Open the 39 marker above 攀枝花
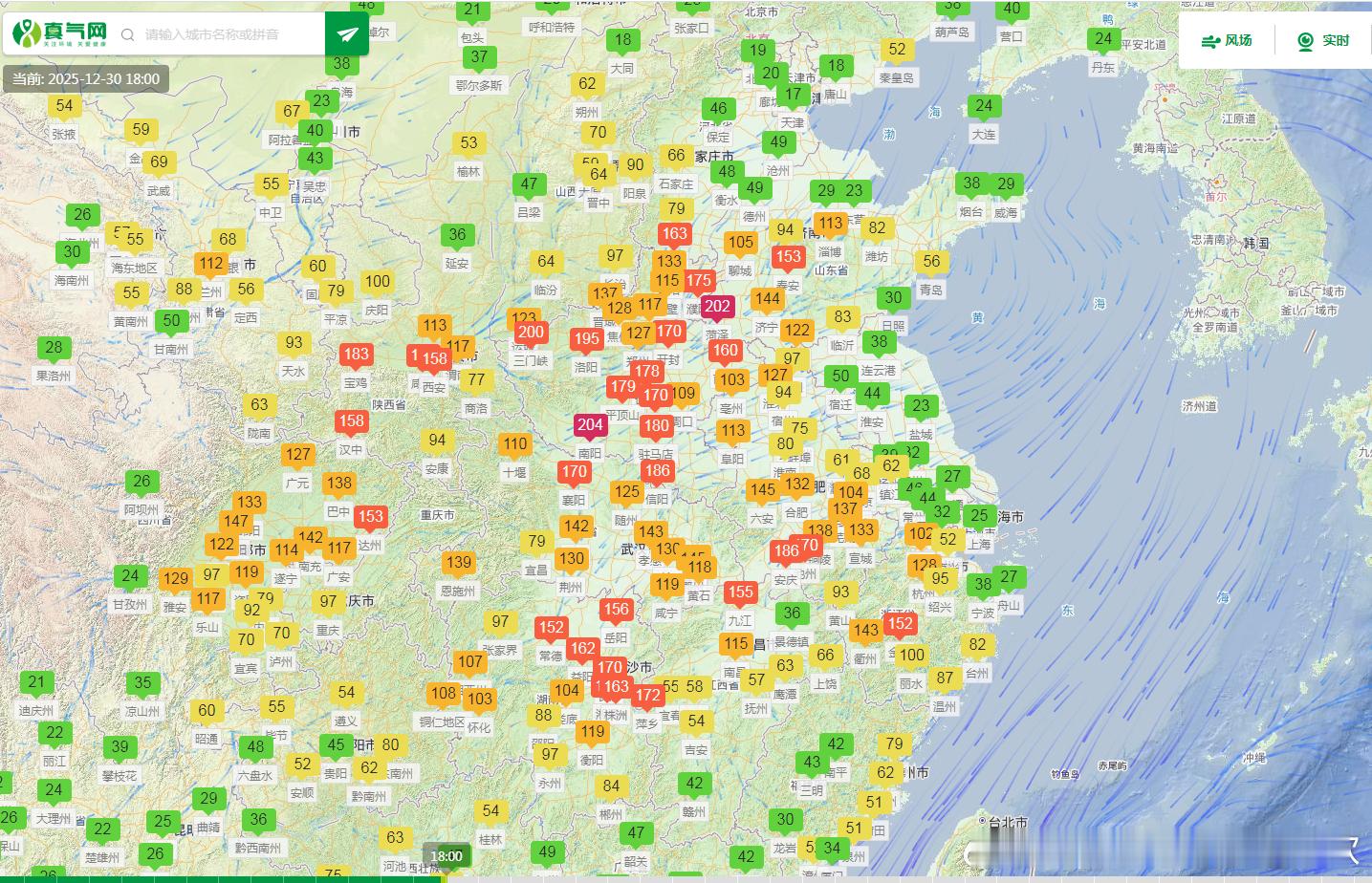1372x883 pixels. coord(120,748)
